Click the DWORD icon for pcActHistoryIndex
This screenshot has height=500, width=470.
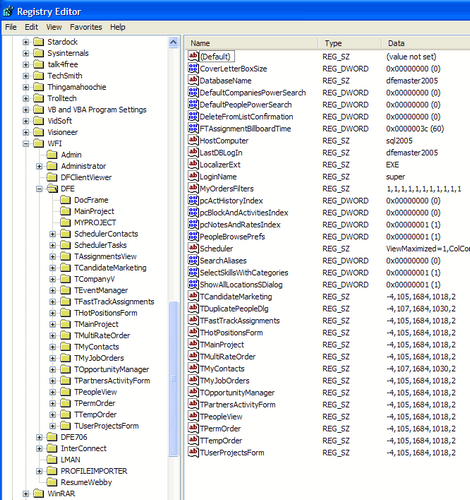tap(193, 200)
